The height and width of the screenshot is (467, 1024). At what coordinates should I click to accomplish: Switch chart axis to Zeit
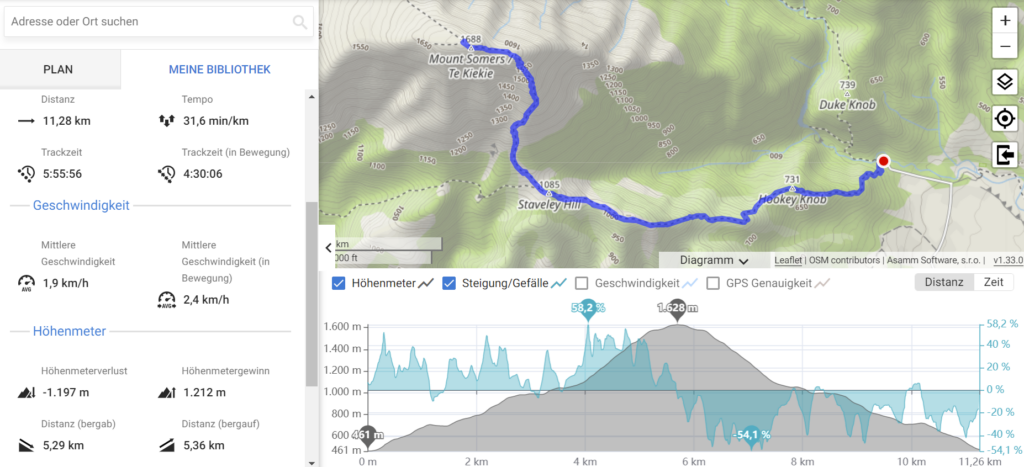[993, 282]
